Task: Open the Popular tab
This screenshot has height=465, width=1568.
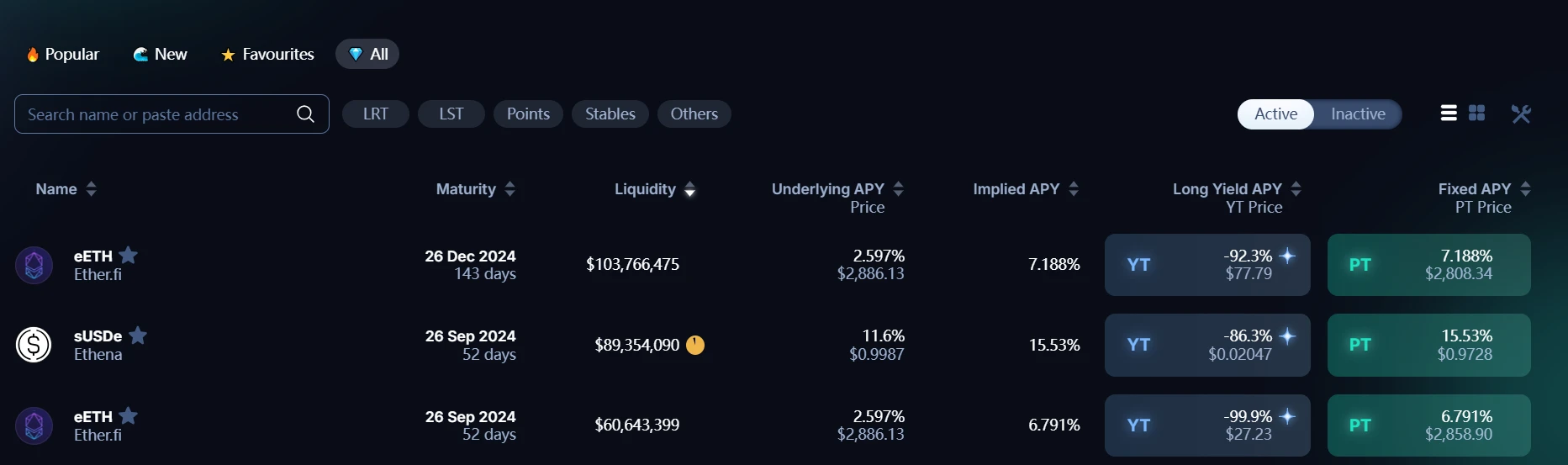Action: click(63, 55)
